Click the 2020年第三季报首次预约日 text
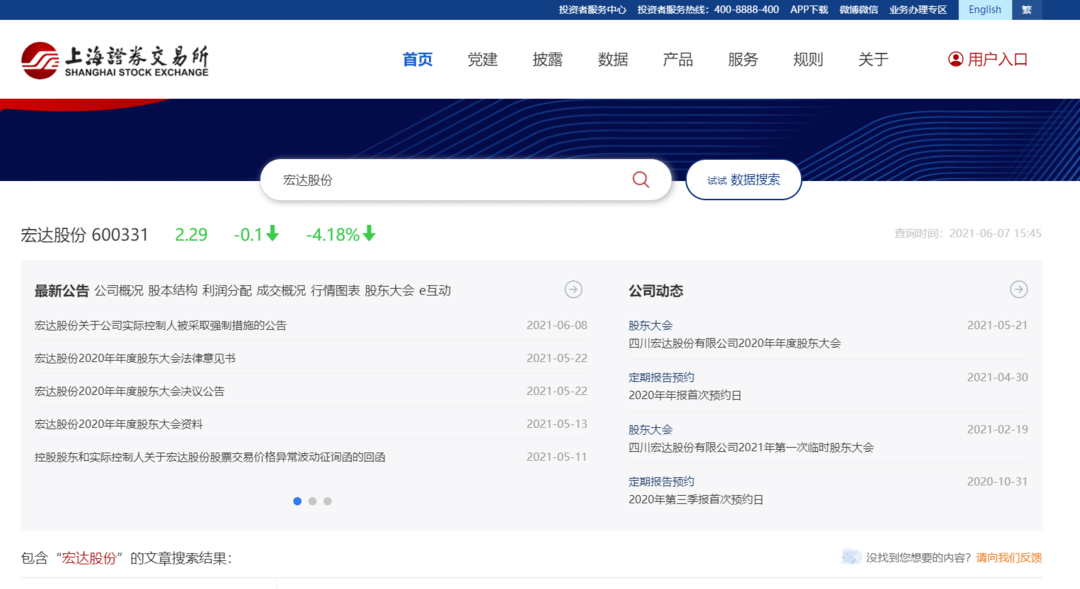The height and width of the screenshot is (589, 1080). point(696,499)
